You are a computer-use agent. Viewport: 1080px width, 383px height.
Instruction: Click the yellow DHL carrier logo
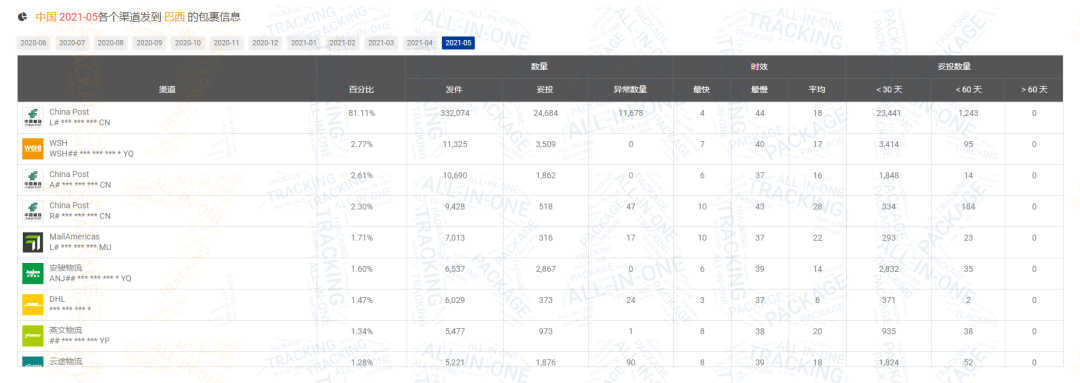[x=33, y=304]
